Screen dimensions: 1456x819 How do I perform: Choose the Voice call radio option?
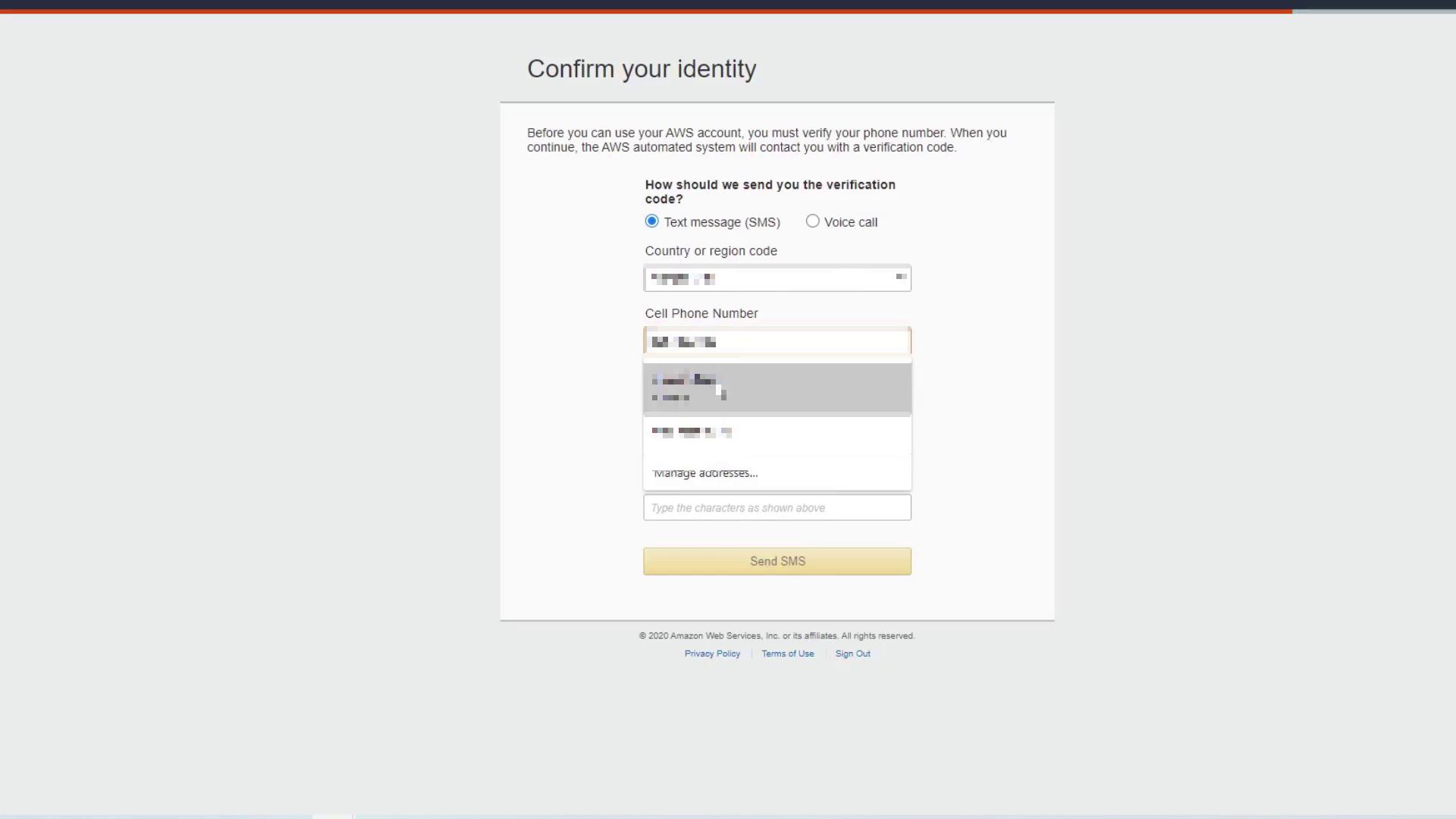coord(813,221)
